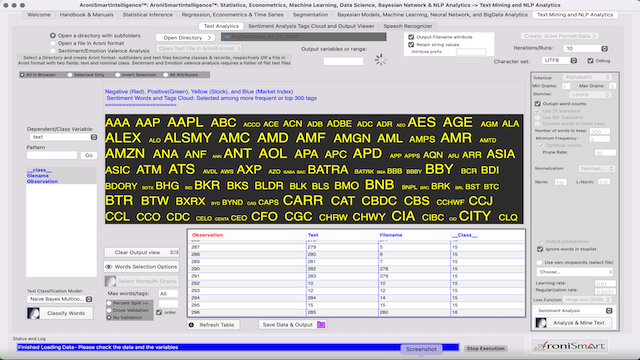Viewport: 640px width, 360px height.
Task: Click the Go button next to Pattern
Action: 89,156
